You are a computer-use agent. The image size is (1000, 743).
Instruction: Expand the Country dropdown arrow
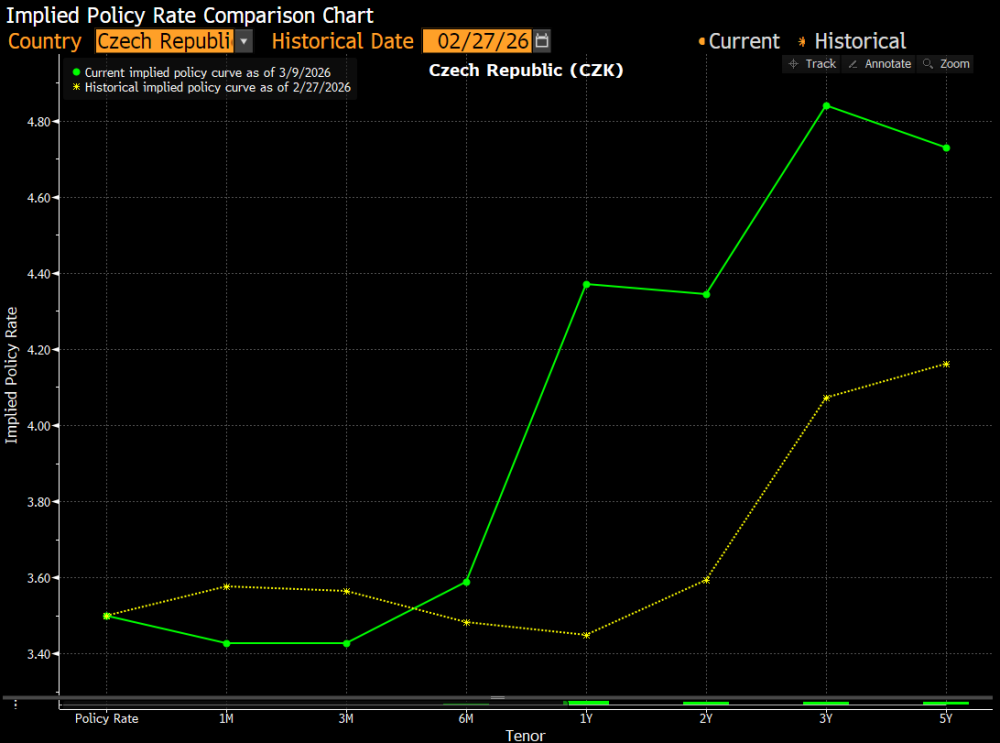click(245, 41)
